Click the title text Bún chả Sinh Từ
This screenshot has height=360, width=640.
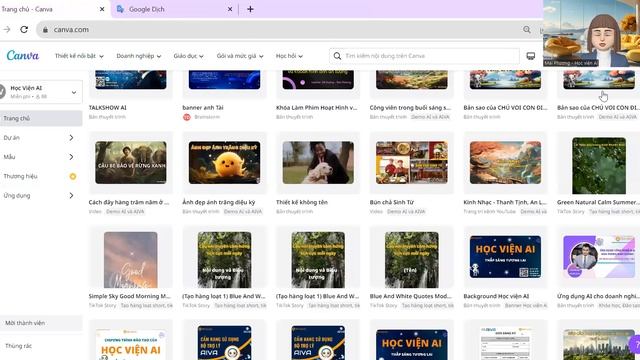pyautogui.click(x=392, y=202)
